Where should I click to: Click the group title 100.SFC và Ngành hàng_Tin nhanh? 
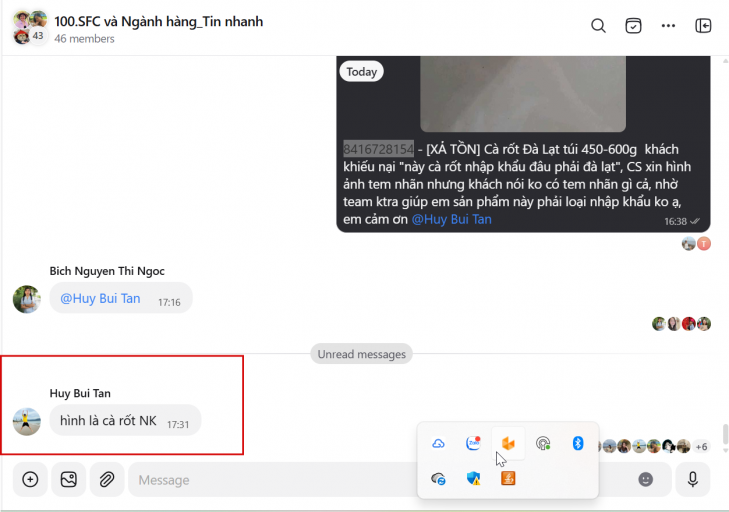pos(159,21)
